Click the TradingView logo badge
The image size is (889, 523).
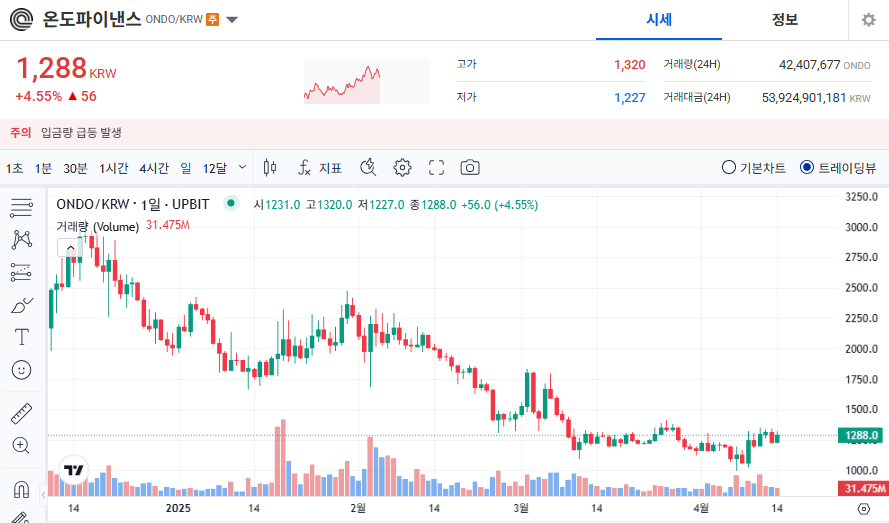pyautogui.click(x=74, y=470)
